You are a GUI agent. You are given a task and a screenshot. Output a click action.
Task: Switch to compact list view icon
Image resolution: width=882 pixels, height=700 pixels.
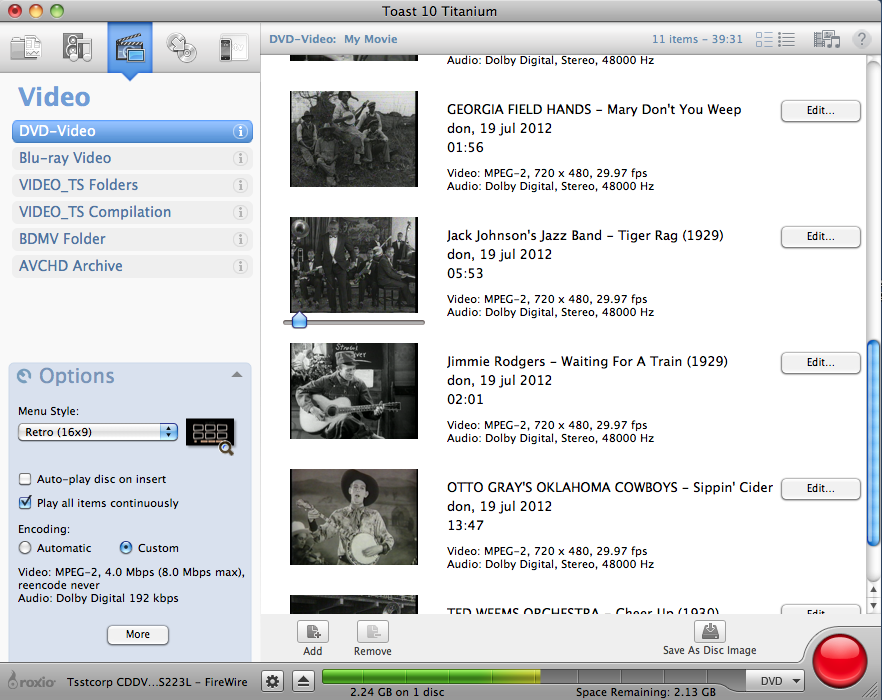786,39
